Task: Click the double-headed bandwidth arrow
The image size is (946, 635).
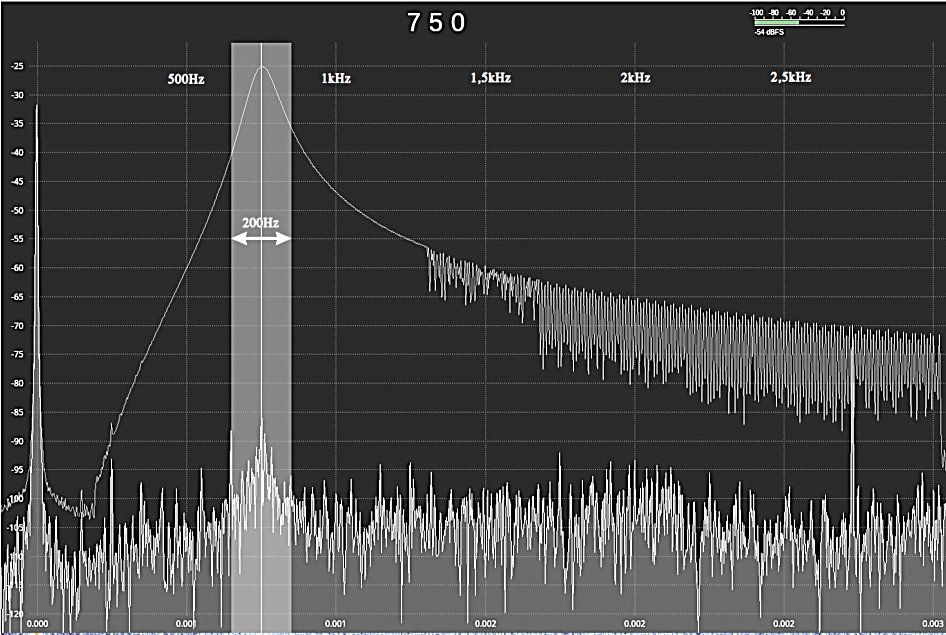Action: [x=261, y=238]
